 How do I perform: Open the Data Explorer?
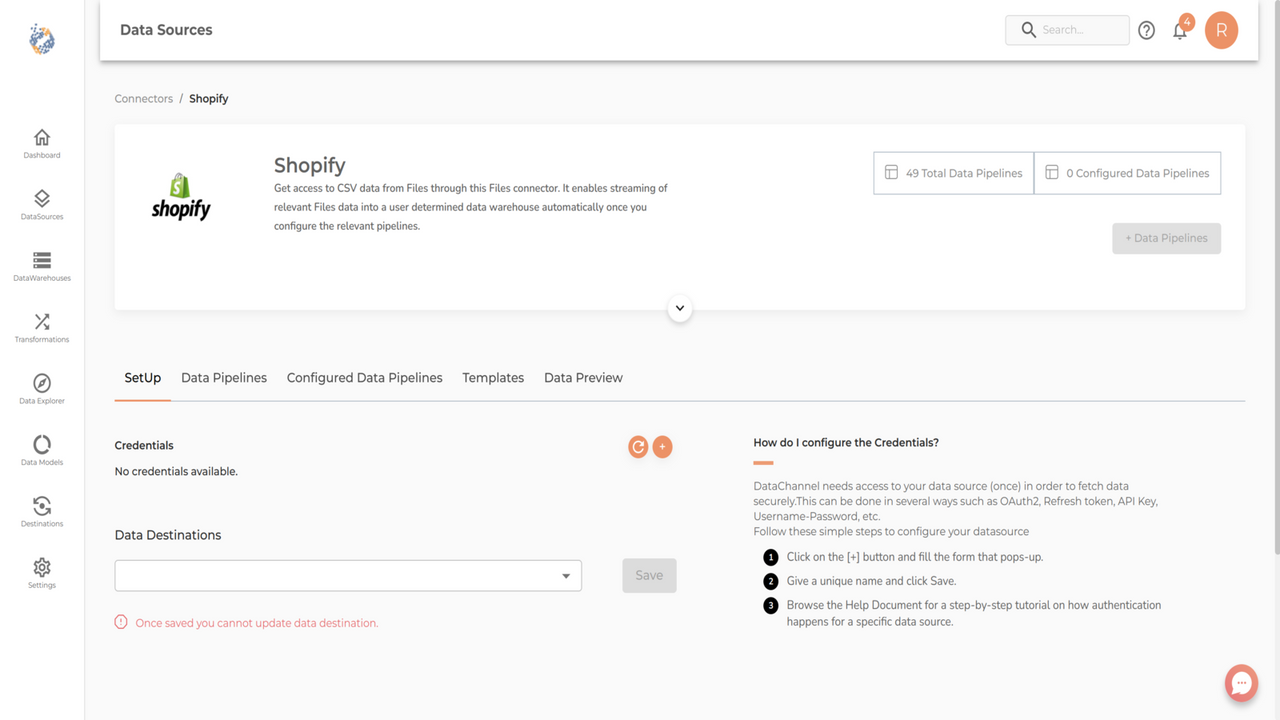[x=41, y=388]
